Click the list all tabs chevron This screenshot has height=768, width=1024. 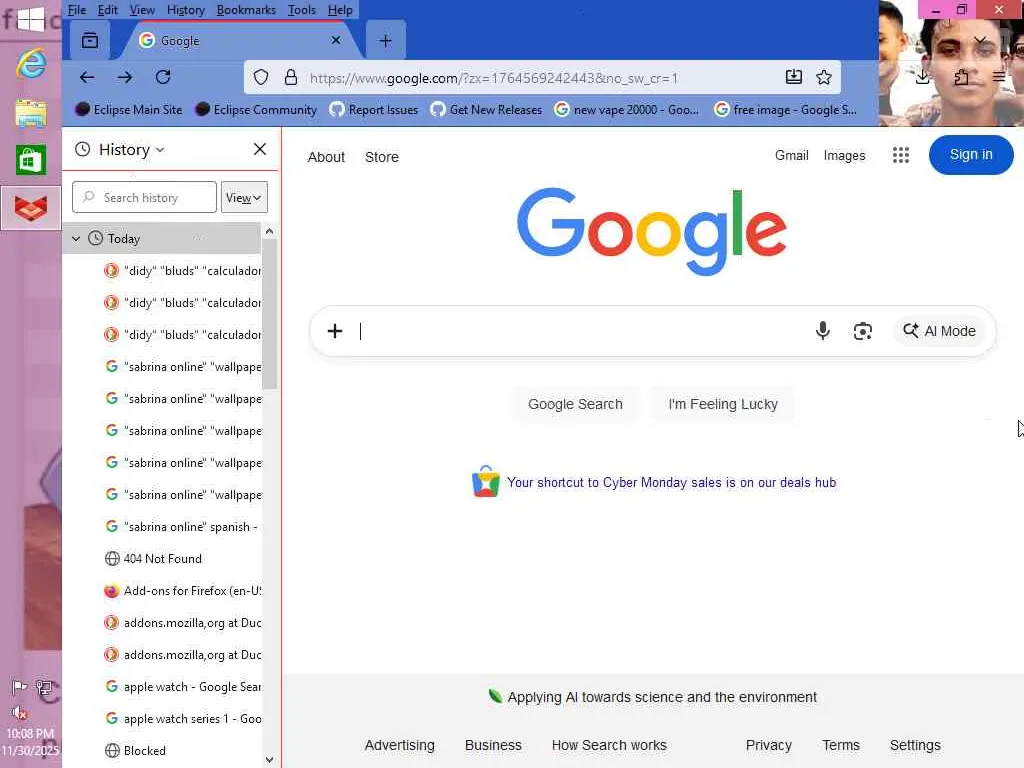pyautogui.click(x=980, y=40)
